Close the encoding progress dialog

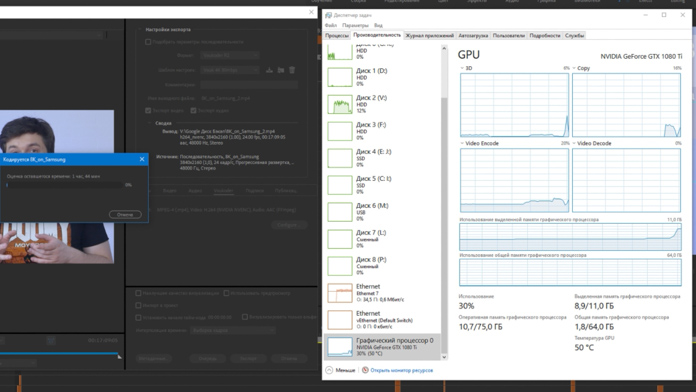(x=142, y=159)
